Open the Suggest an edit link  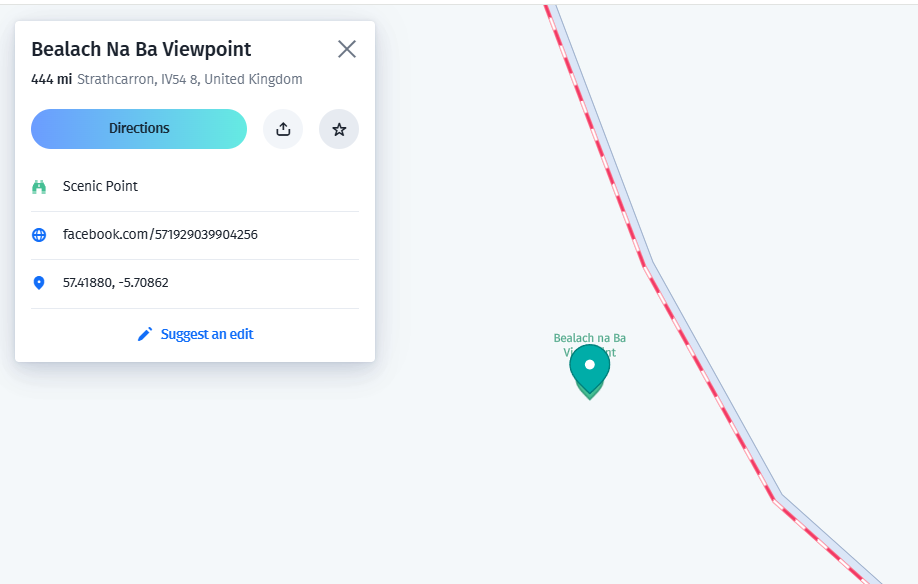207,334
